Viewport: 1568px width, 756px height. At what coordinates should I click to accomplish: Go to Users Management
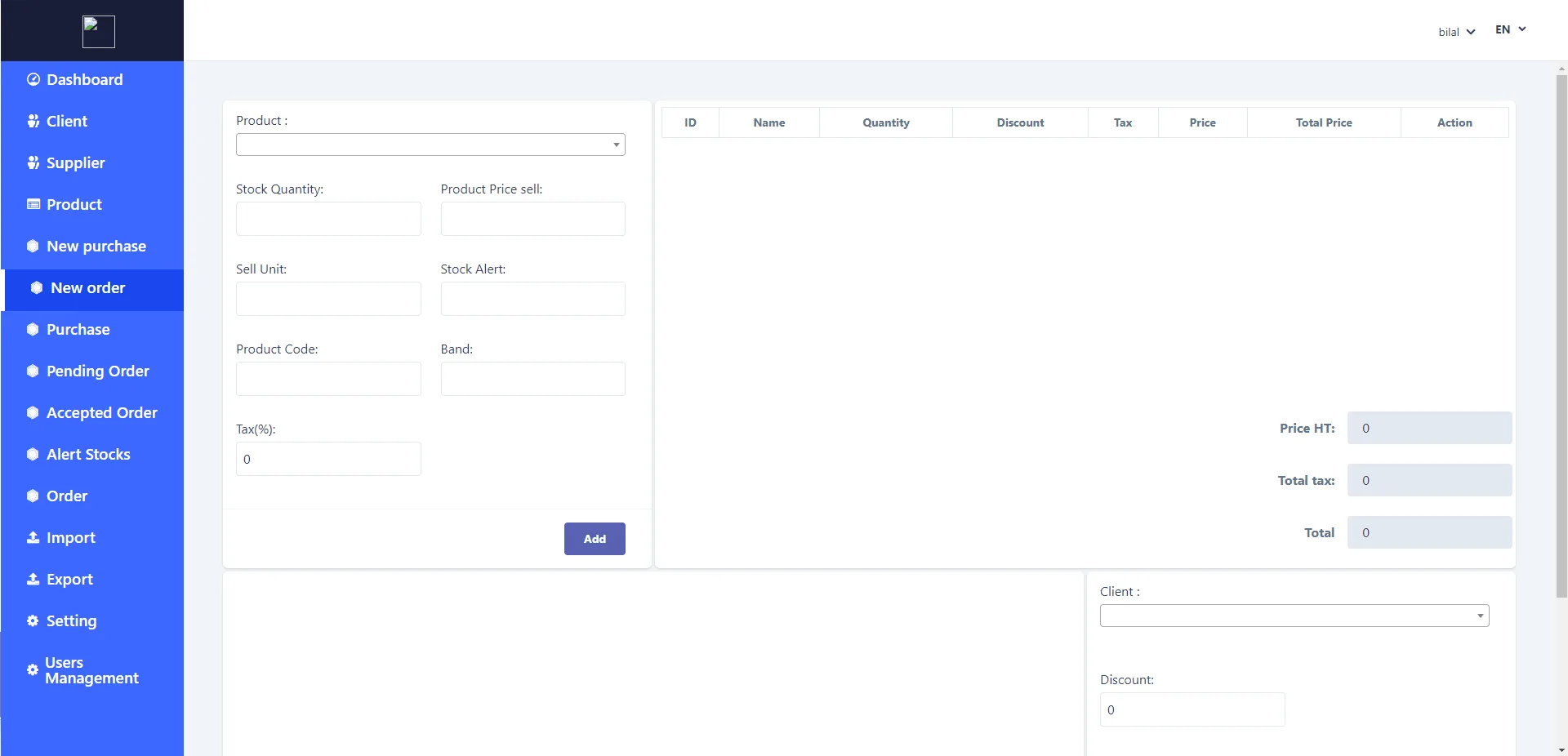pos(92,669)
